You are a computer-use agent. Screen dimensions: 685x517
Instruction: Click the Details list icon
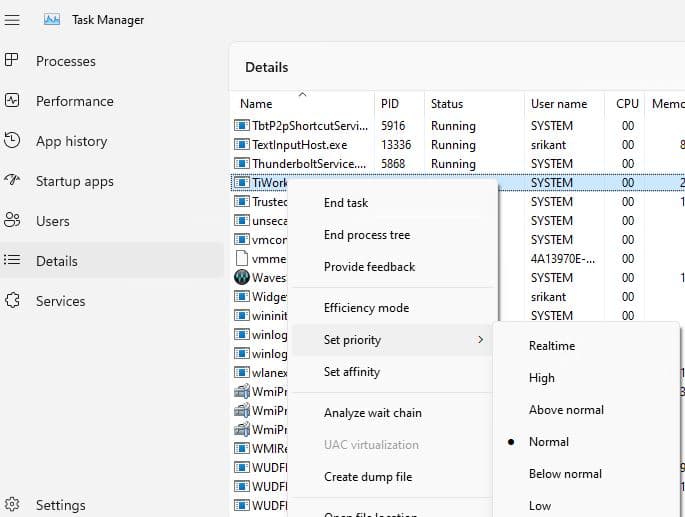(12, 260)
